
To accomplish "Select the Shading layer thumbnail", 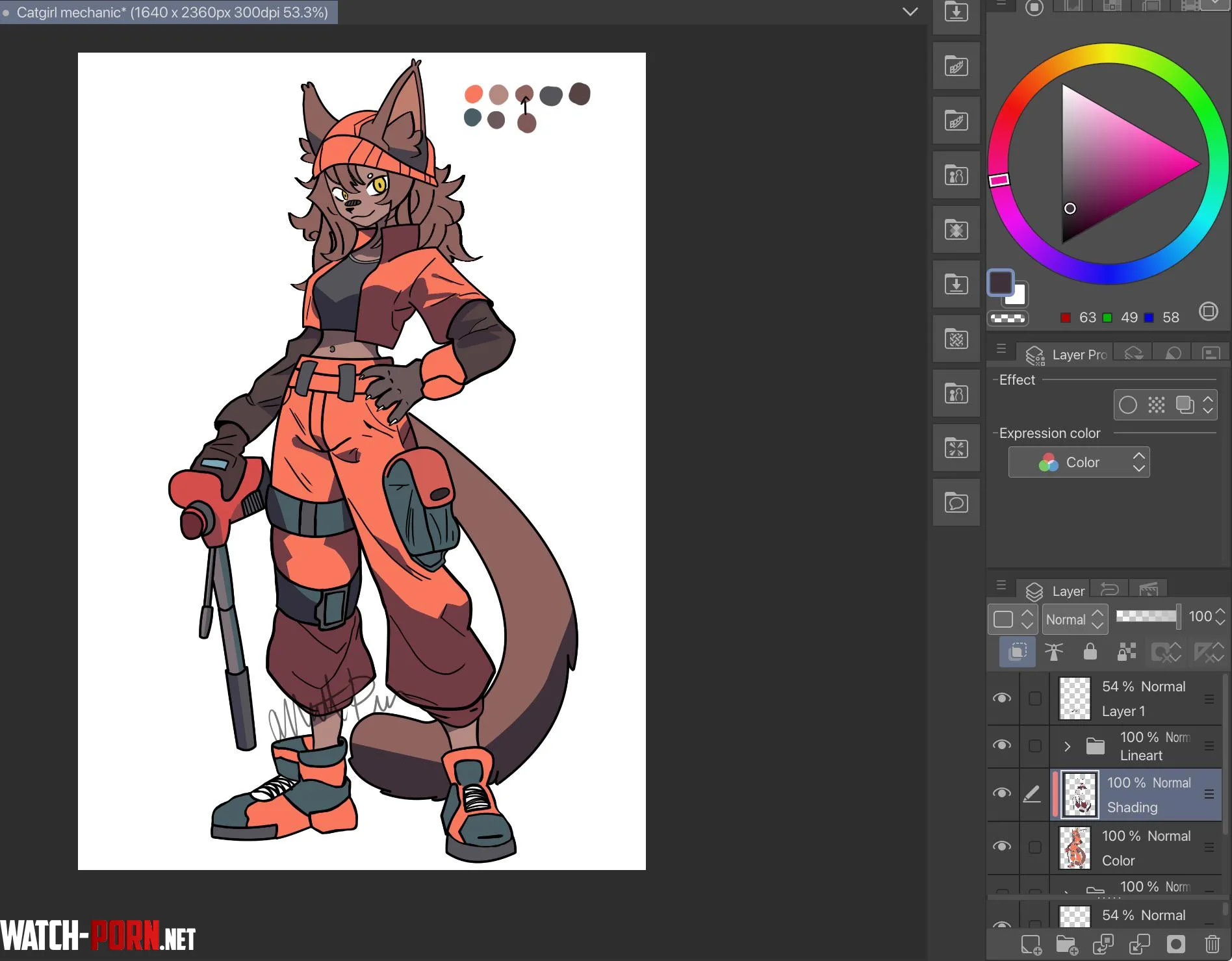I will click(1080, 794).
